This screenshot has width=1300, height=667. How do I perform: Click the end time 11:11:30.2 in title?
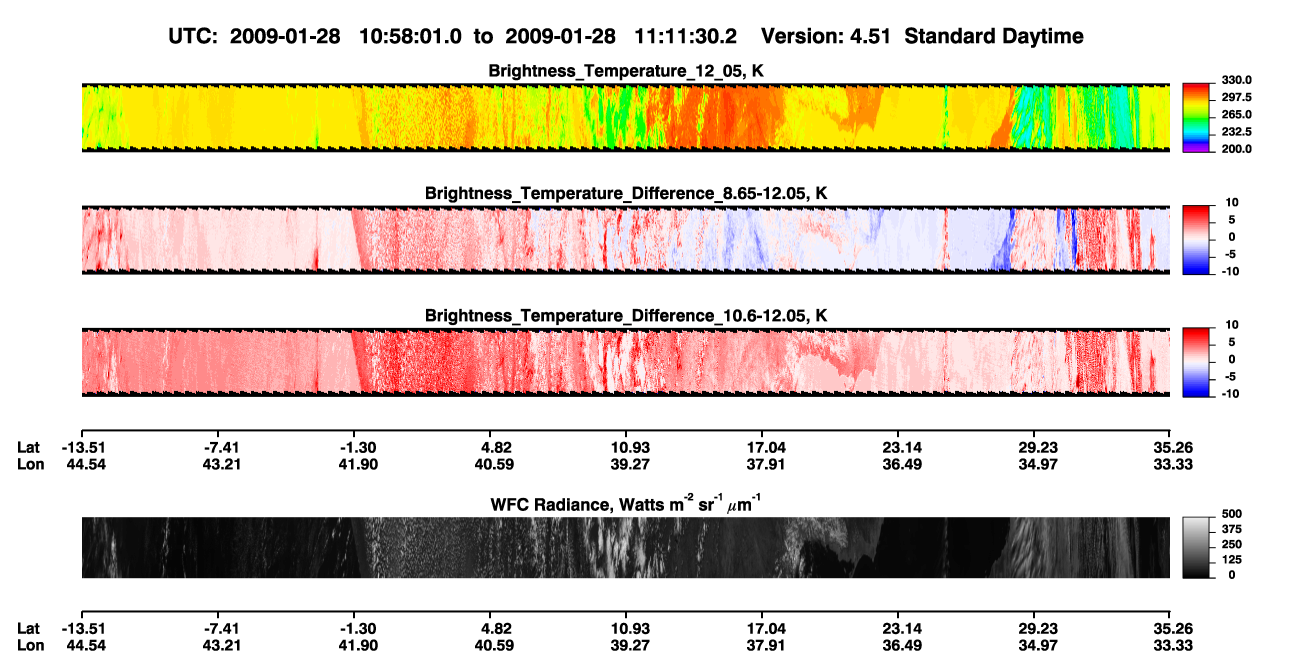[686, 36]
